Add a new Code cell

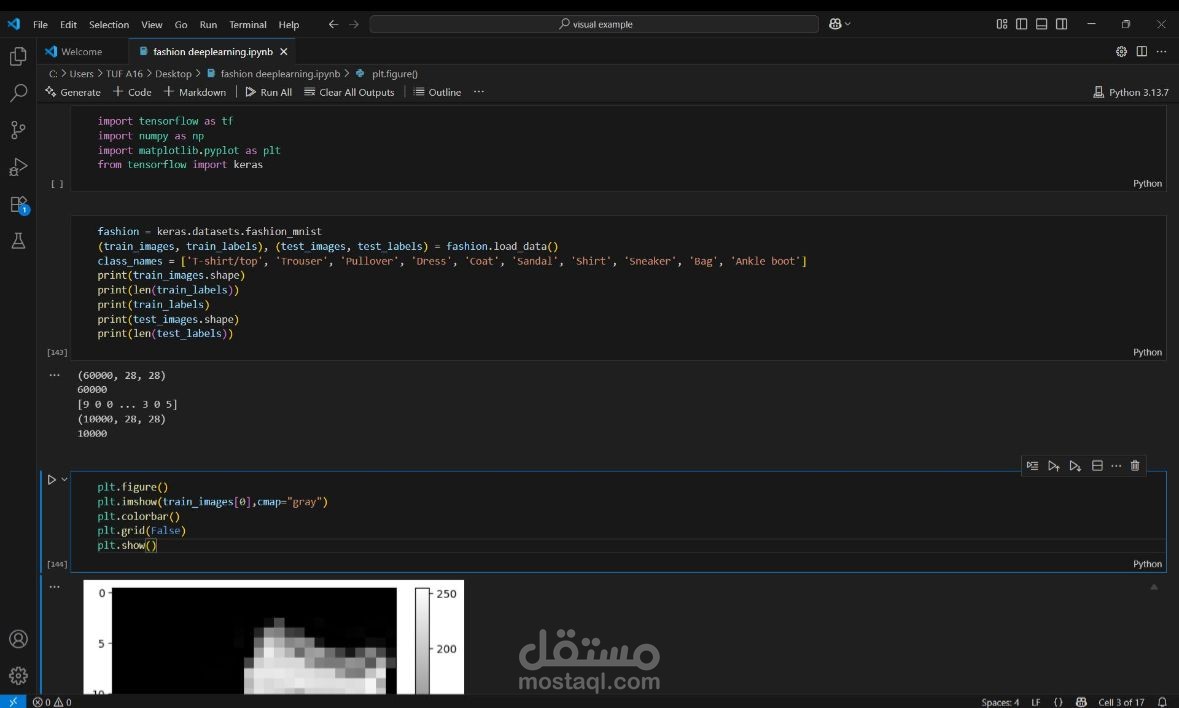click(132, 92)
